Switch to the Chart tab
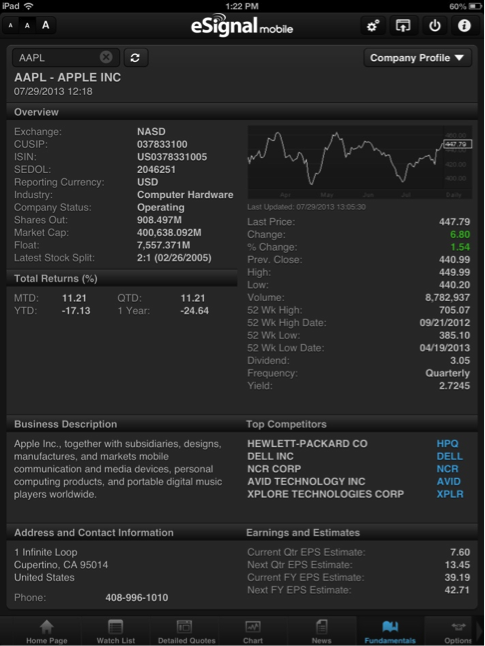Image resolution: width=485 pixels, height=646 pixels. [253, 632]
